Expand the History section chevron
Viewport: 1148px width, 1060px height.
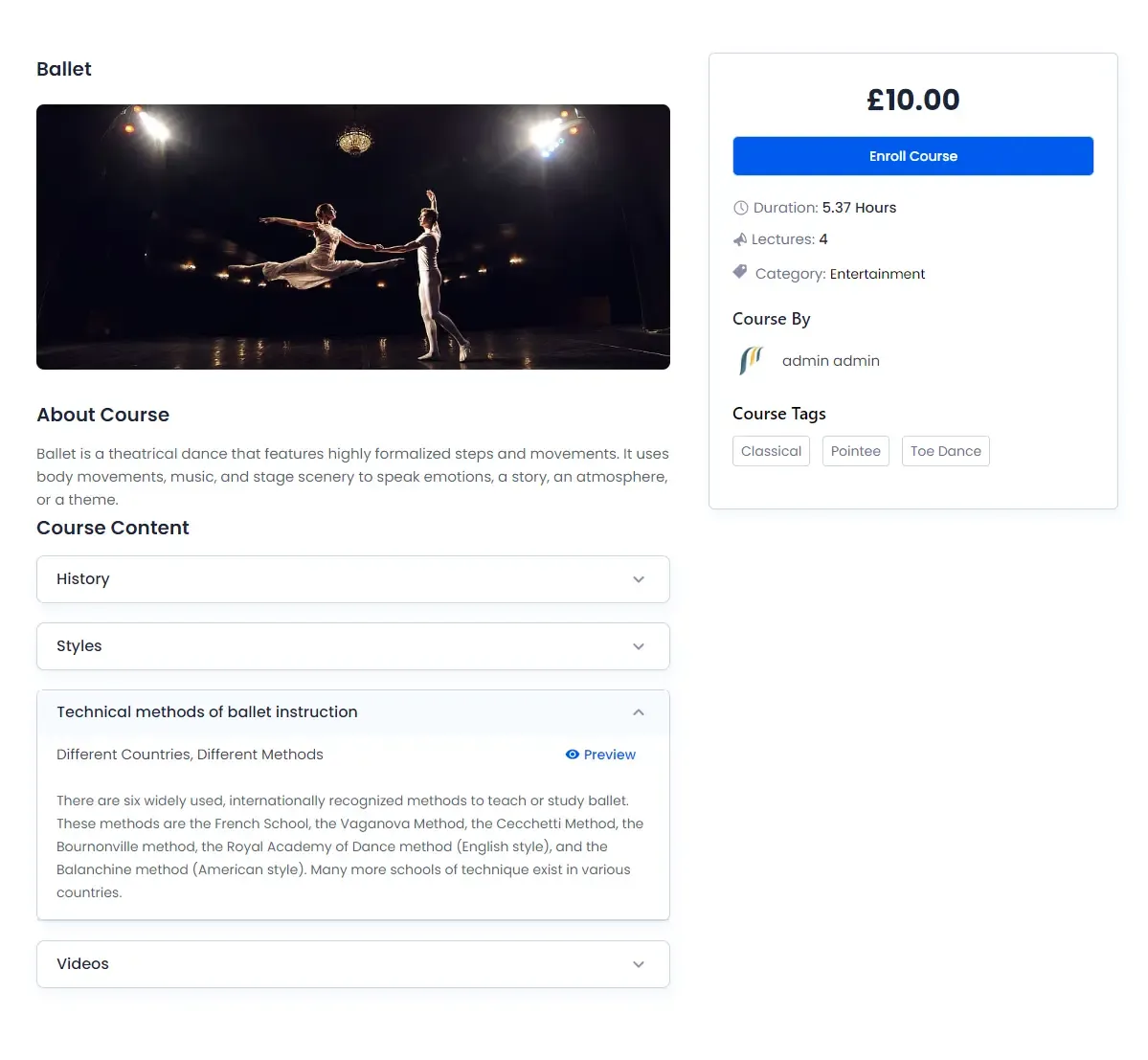(x=639, y=579)
